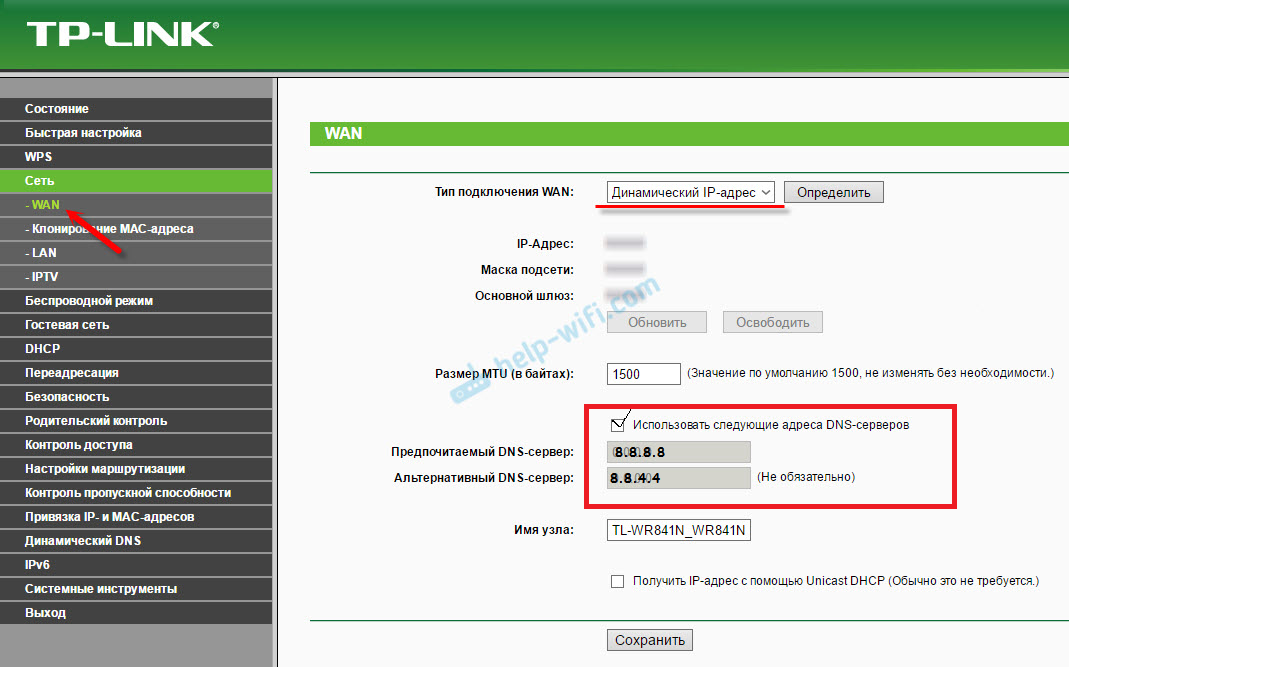
Task: Check the 'Получить IP-адрес с помощью Unicast DHCP' option
Action: (617, 580)
